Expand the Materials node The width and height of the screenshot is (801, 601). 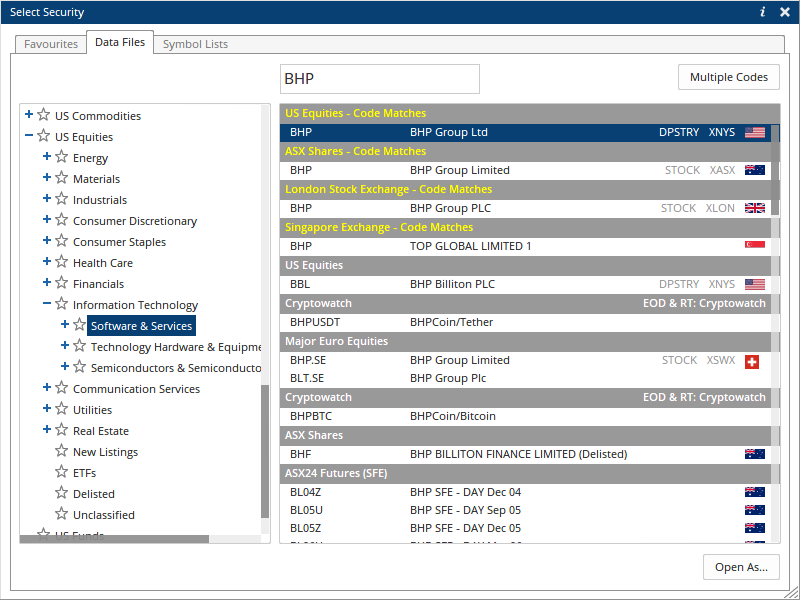coord(47,177)
